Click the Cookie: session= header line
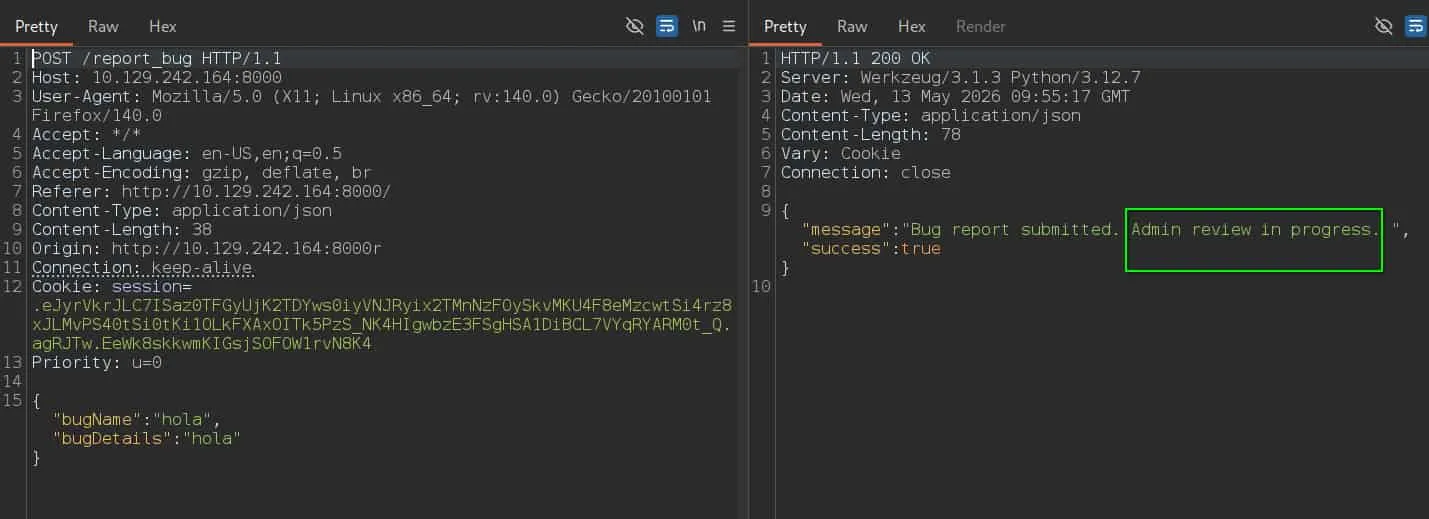Viewport: 1429px width, 519px height. click(112, 287)
